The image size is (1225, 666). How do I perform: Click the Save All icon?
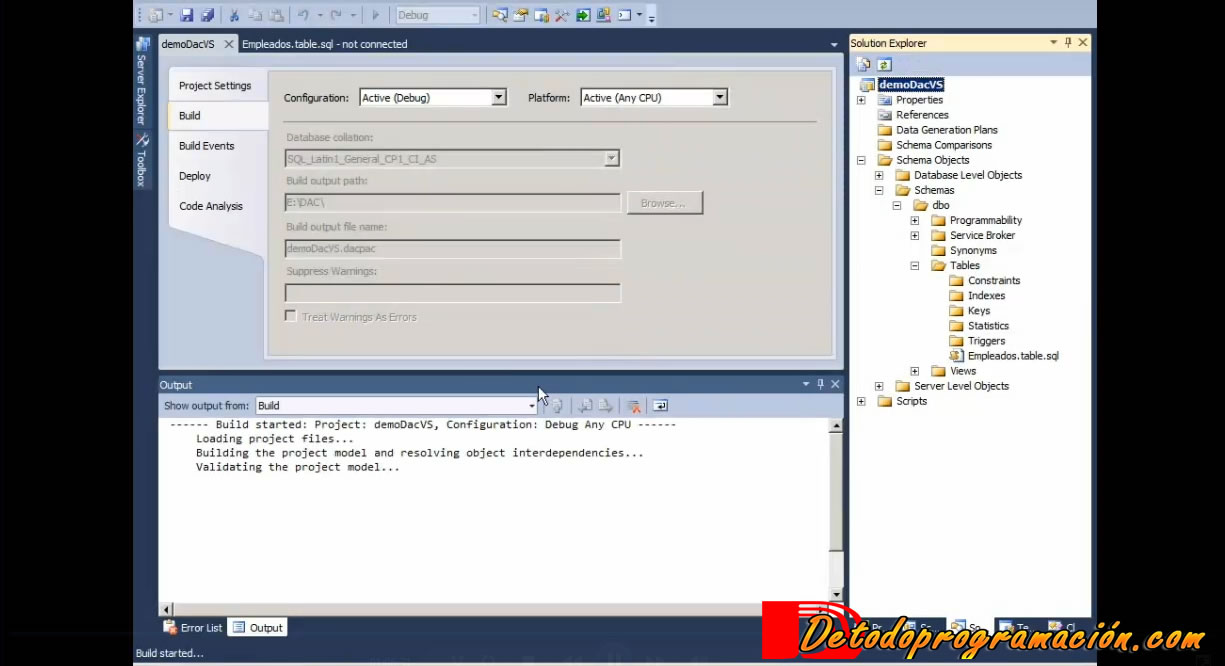click(206, 14)
